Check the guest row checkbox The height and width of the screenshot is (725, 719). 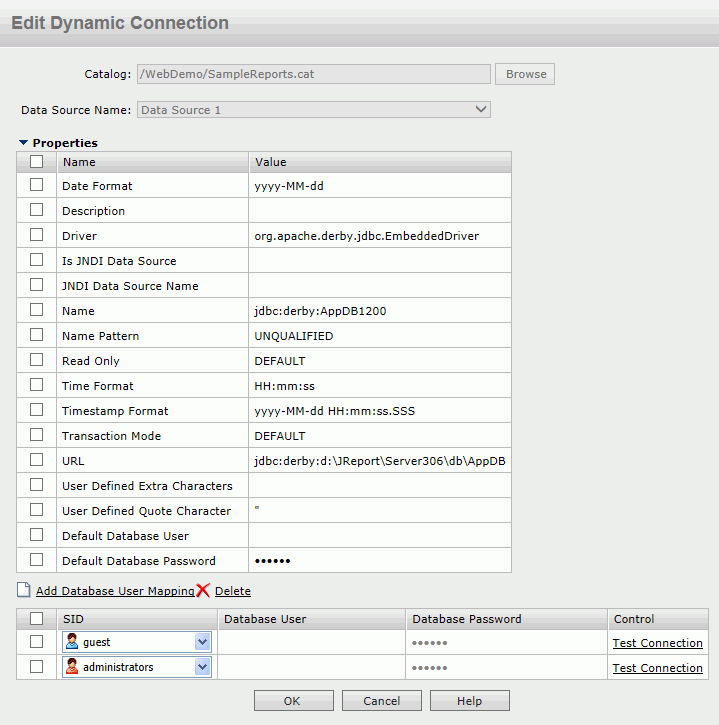(37, 641)
